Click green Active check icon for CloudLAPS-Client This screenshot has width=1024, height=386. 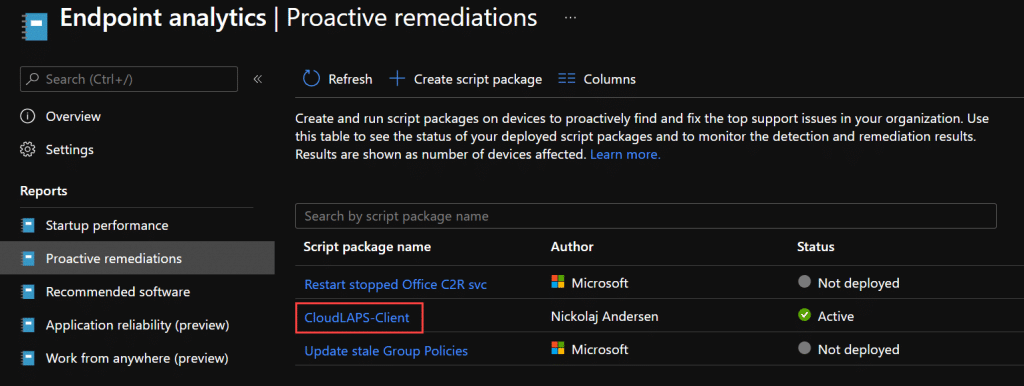pyautogui.click(x=804, y=315)
